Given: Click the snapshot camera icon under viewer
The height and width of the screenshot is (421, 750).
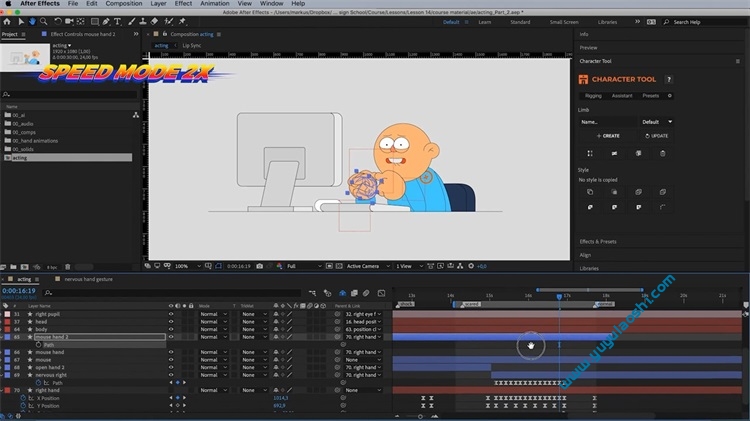Looking at the screenshot, I should 259,266.
